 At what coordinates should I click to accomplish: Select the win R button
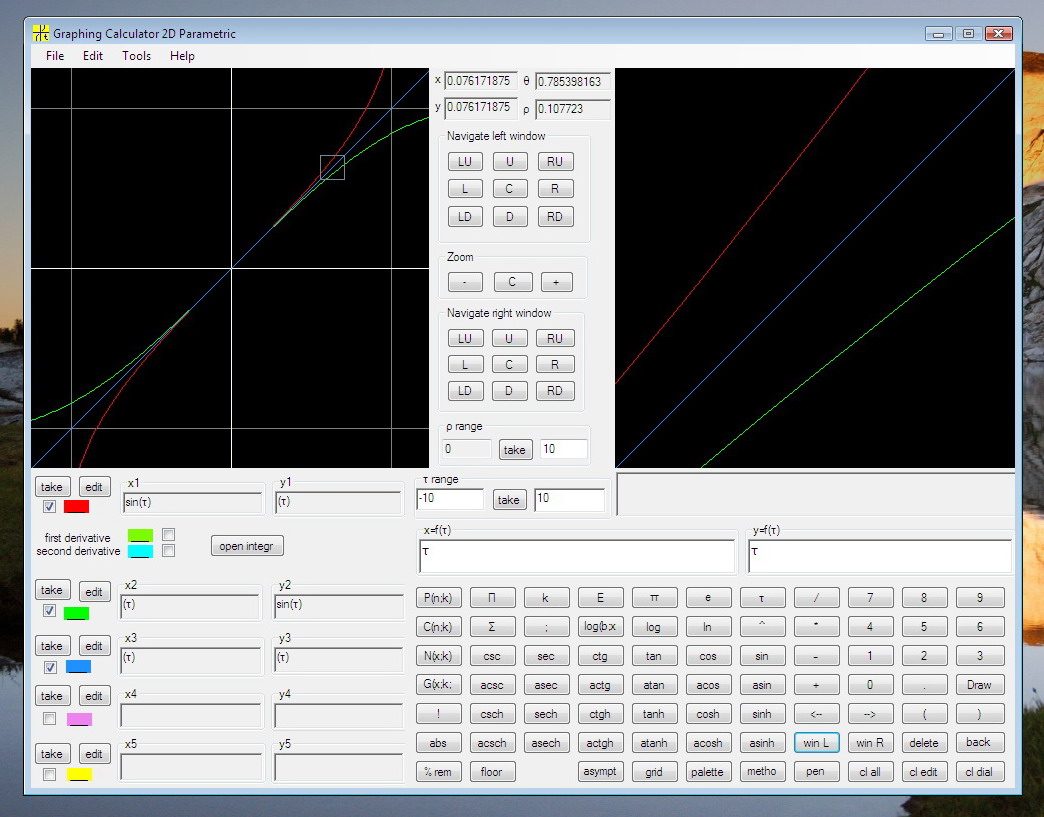(x=870, y=743)
